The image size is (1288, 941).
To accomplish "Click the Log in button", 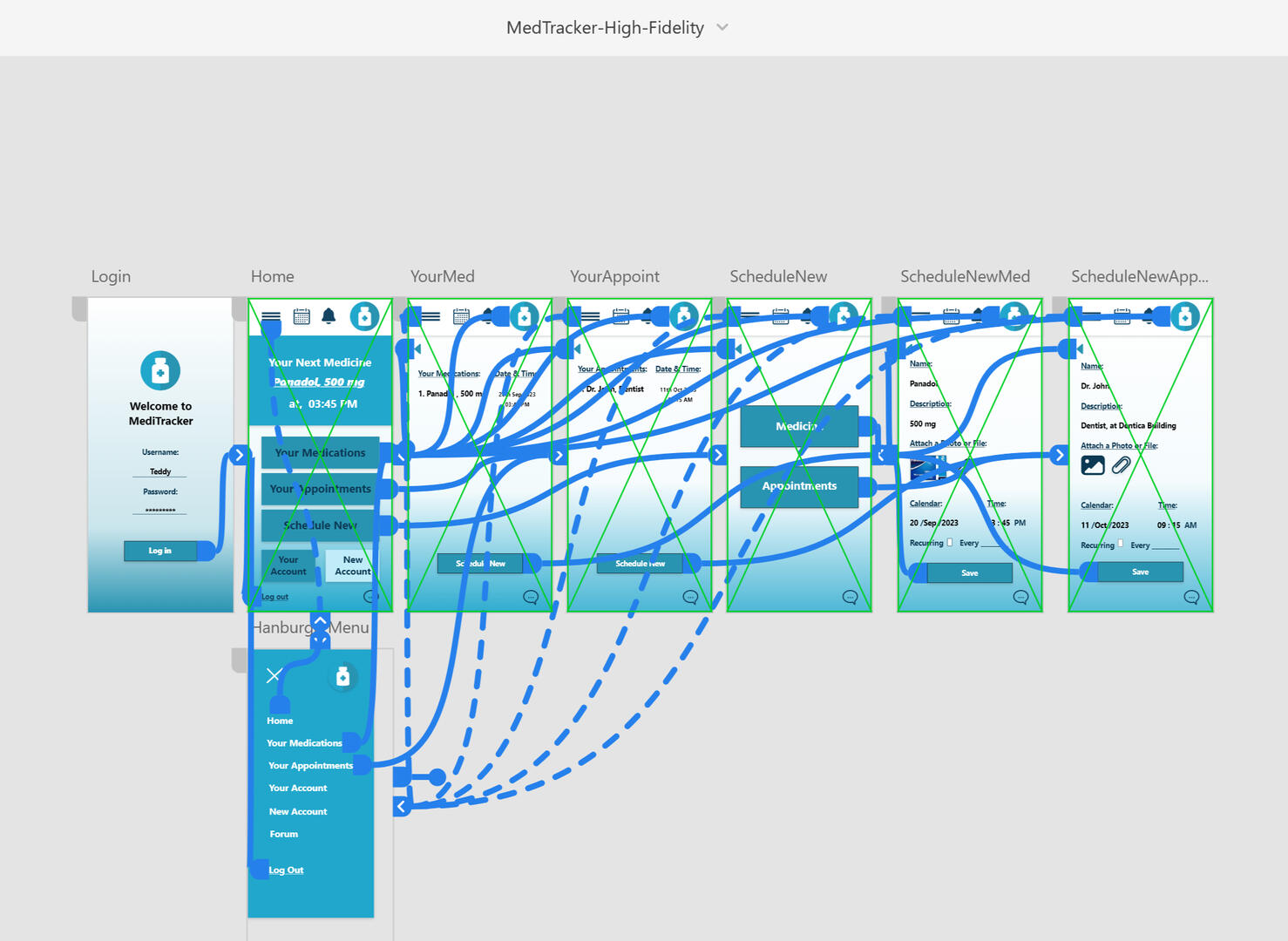I will [x=160, y=551].
